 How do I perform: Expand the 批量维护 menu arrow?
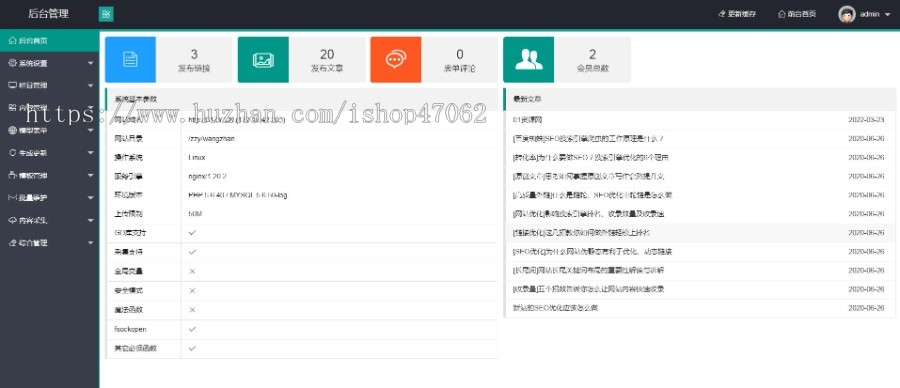(90, 197)
